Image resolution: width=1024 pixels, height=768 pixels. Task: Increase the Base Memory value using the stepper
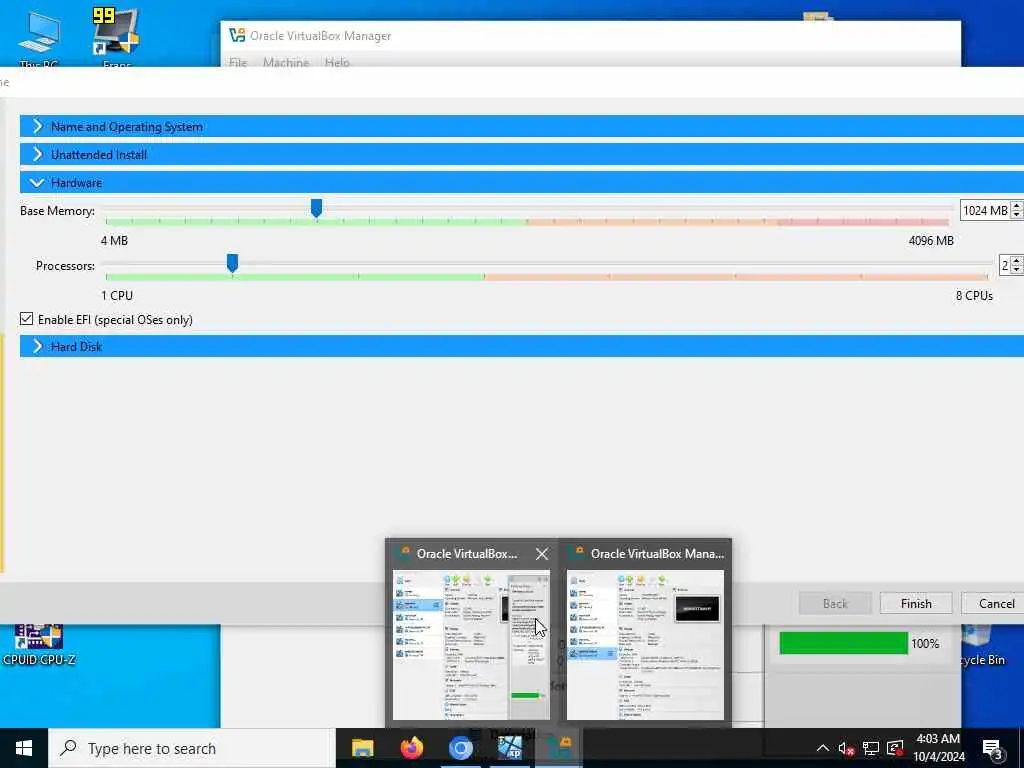[x=1017, y=206]
